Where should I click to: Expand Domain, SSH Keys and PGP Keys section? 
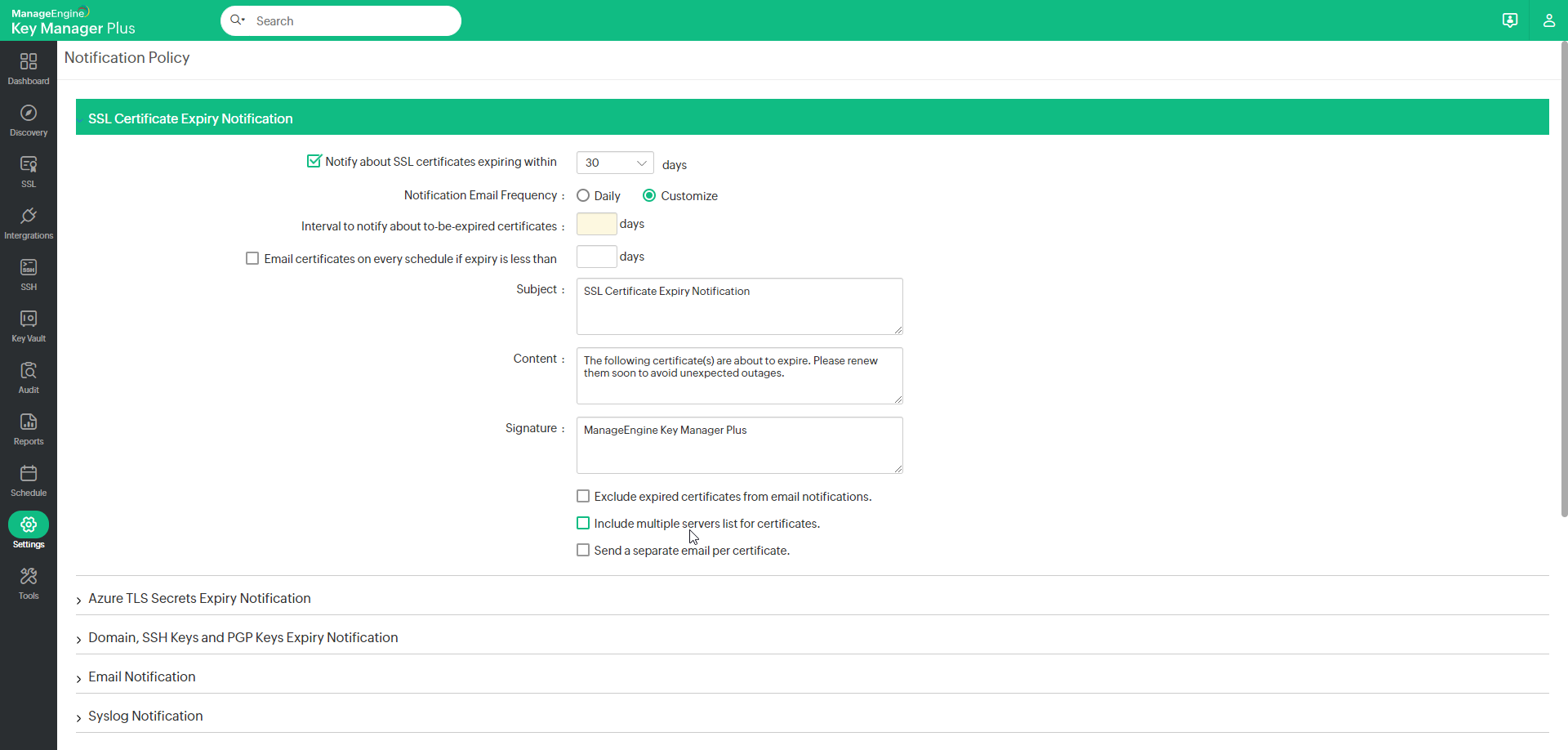[x=812, y=637]
